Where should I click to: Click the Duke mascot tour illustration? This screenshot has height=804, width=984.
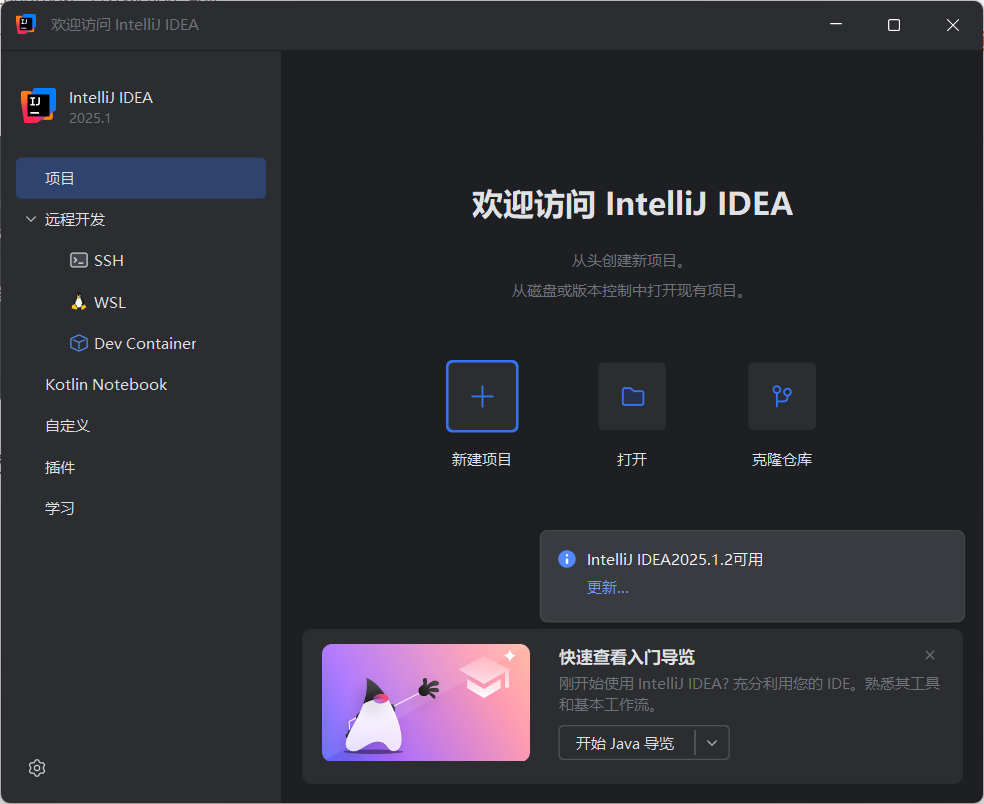coord(425,702)
